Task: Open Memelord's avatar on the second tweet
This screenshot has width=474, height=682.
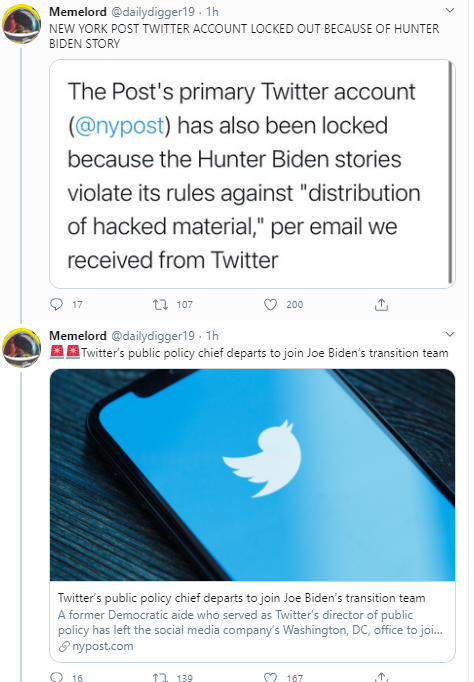Action: coord(22,348)
